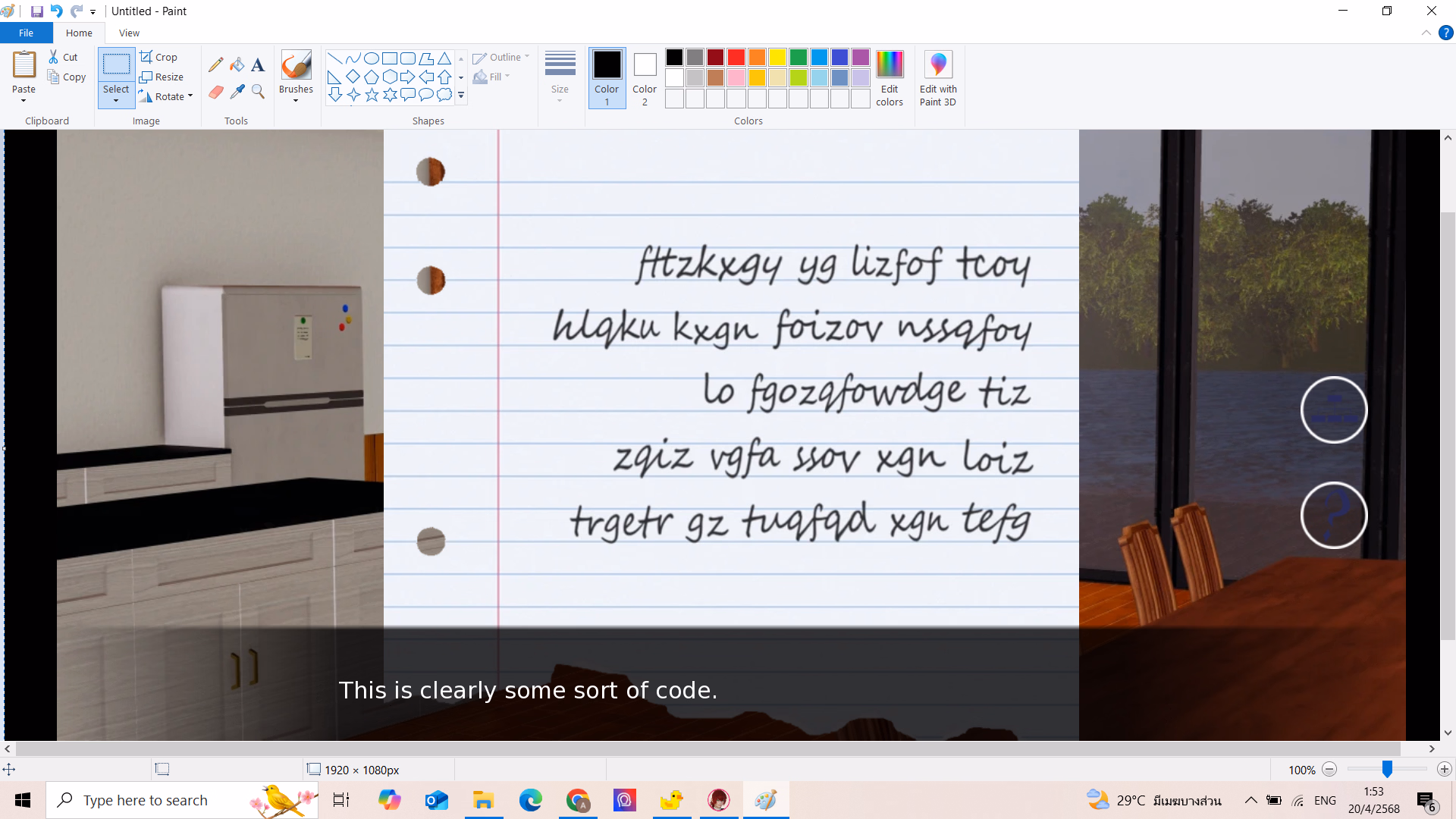
Task: Pick the green color swatch
Action: click(799, 57)
